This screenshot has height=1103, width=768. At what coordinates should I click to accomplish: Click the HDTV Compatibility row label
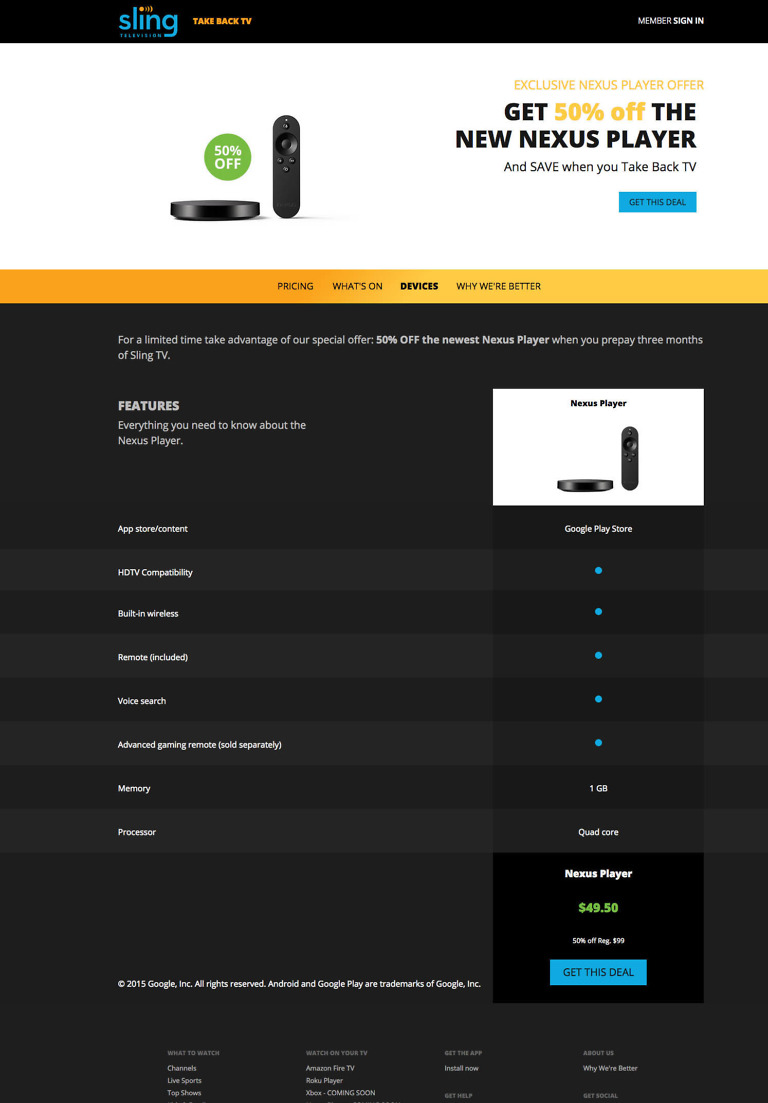155,573
